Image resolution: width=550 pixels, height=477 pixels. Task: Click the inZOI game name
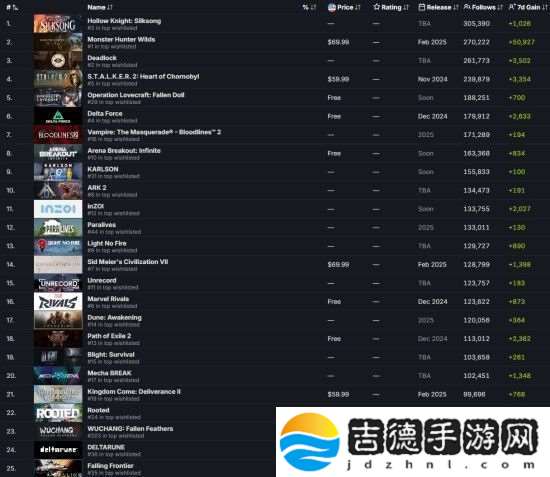coord(96,206)
